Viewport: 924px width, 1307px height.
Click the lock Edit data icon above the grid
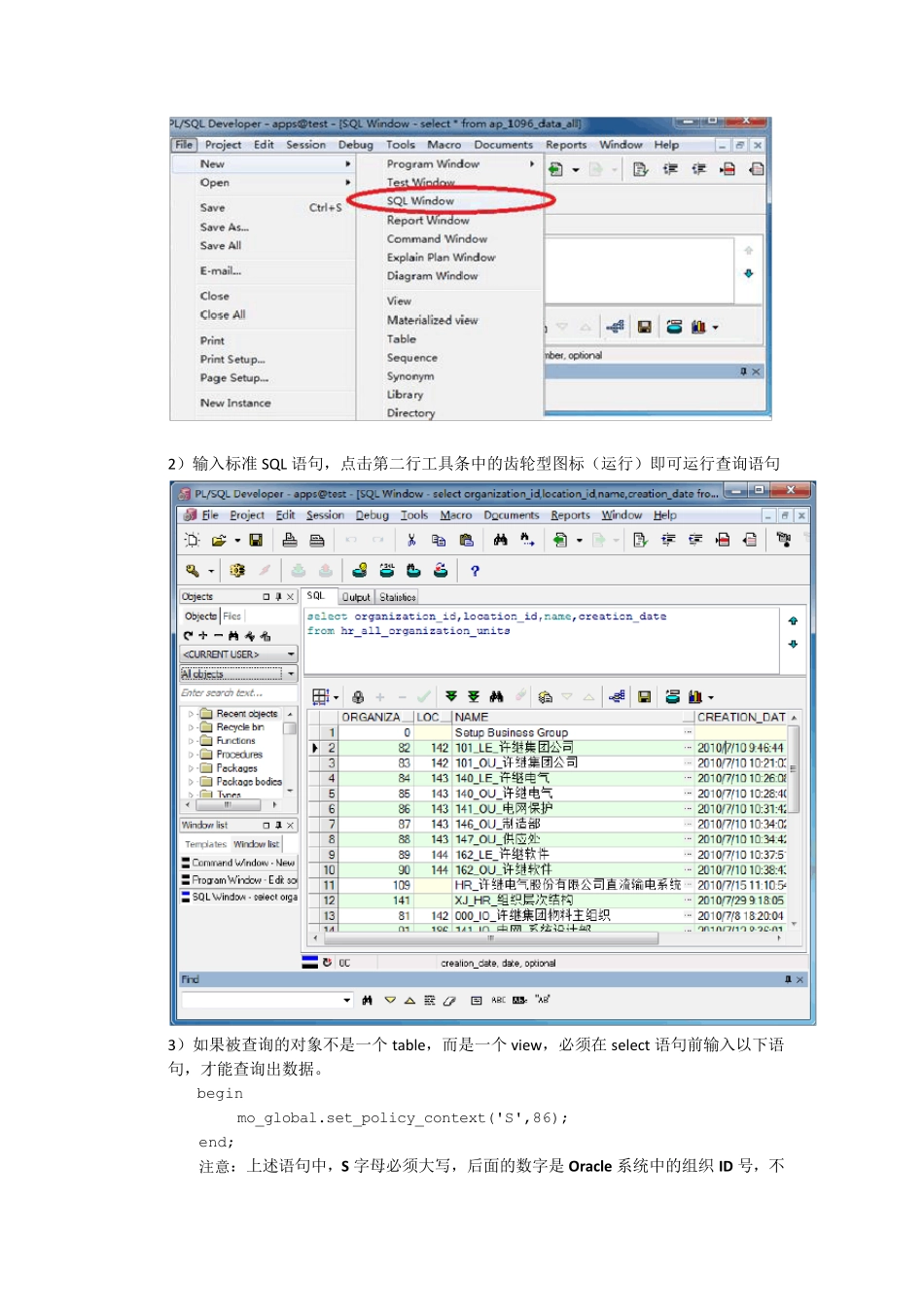tap(358, 696)
